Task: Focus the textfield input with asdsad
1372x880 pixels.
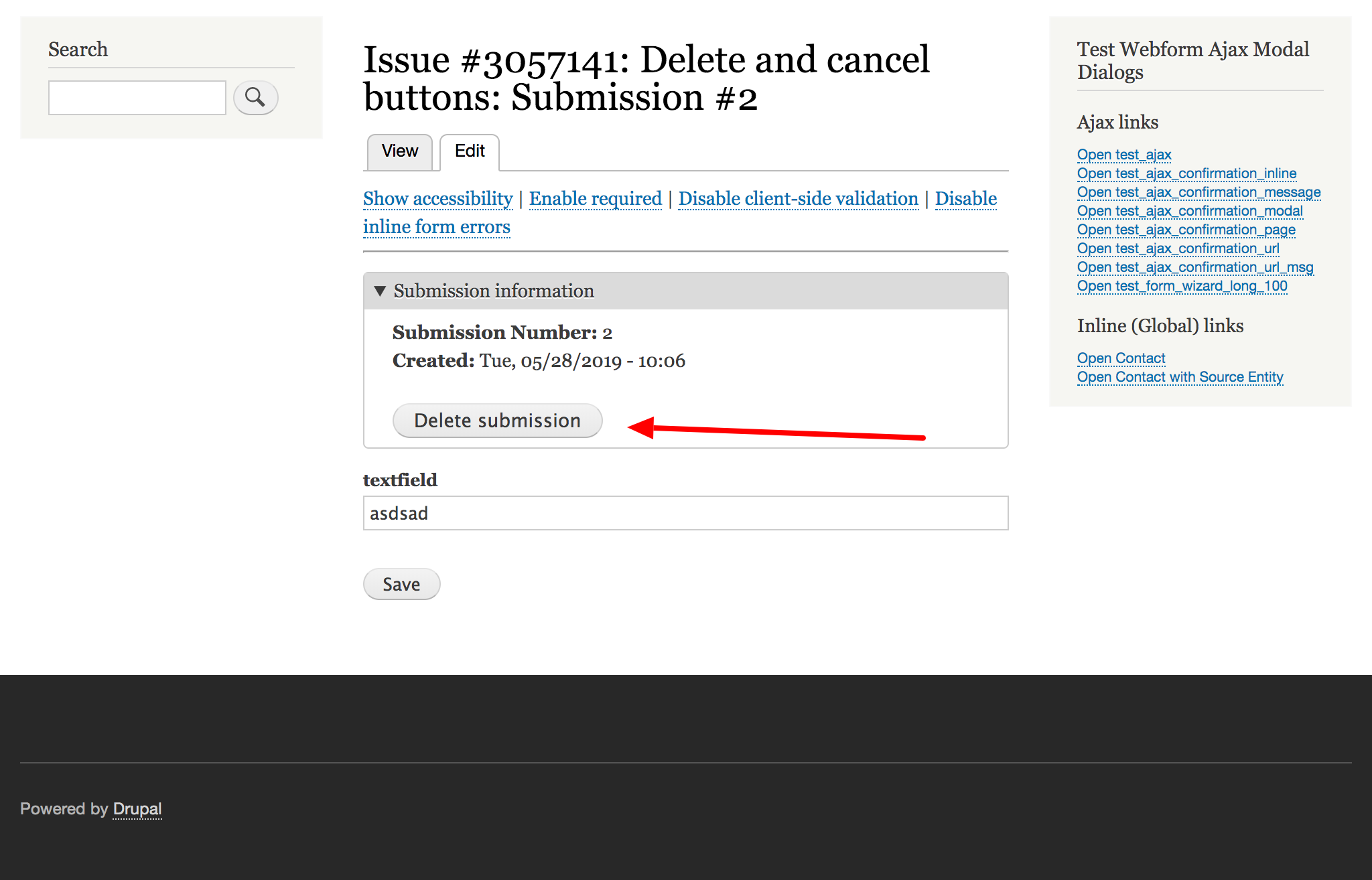Action: (x=685, y=514)
